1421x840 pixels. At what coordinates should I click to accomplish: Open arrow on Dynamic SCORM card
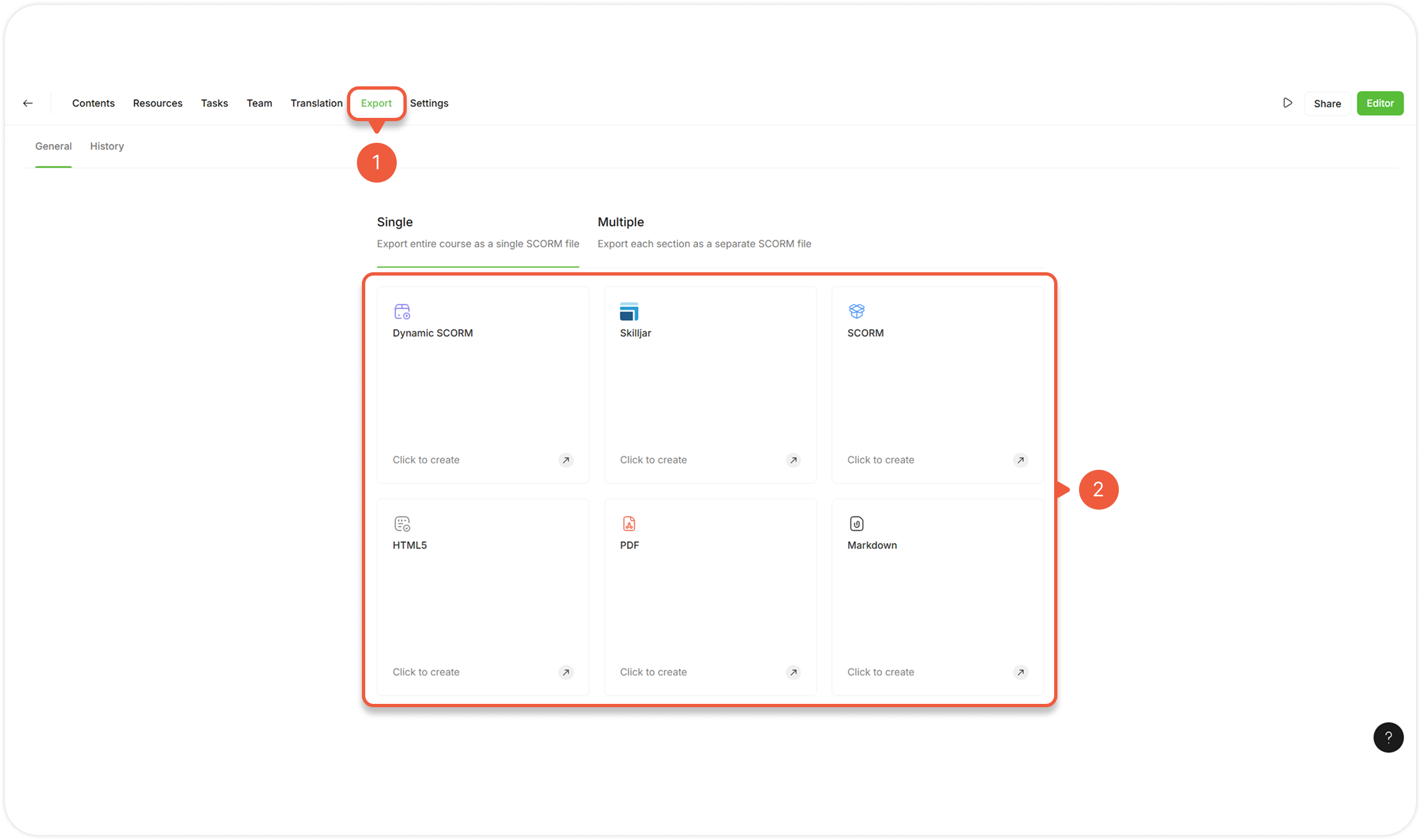(x=566, y=460)
